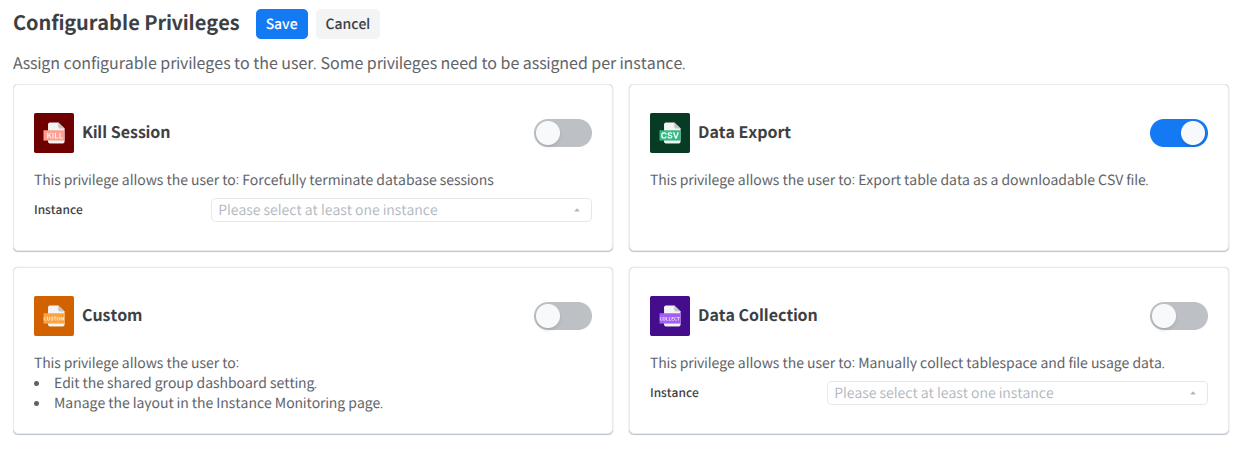Select the Kill Session card title

coord(126,132)
